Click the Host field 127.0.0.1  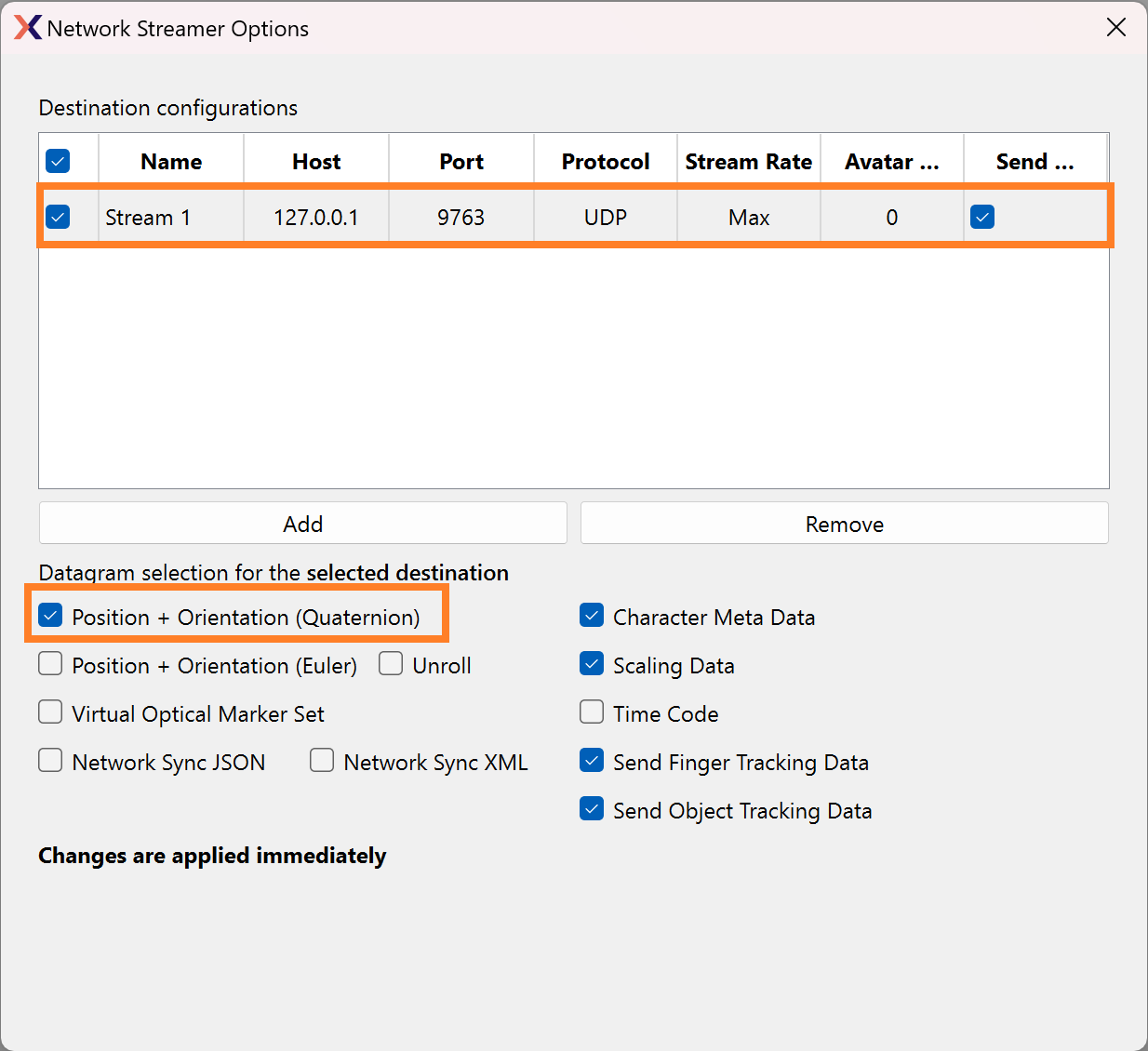(x=316, y=218)
